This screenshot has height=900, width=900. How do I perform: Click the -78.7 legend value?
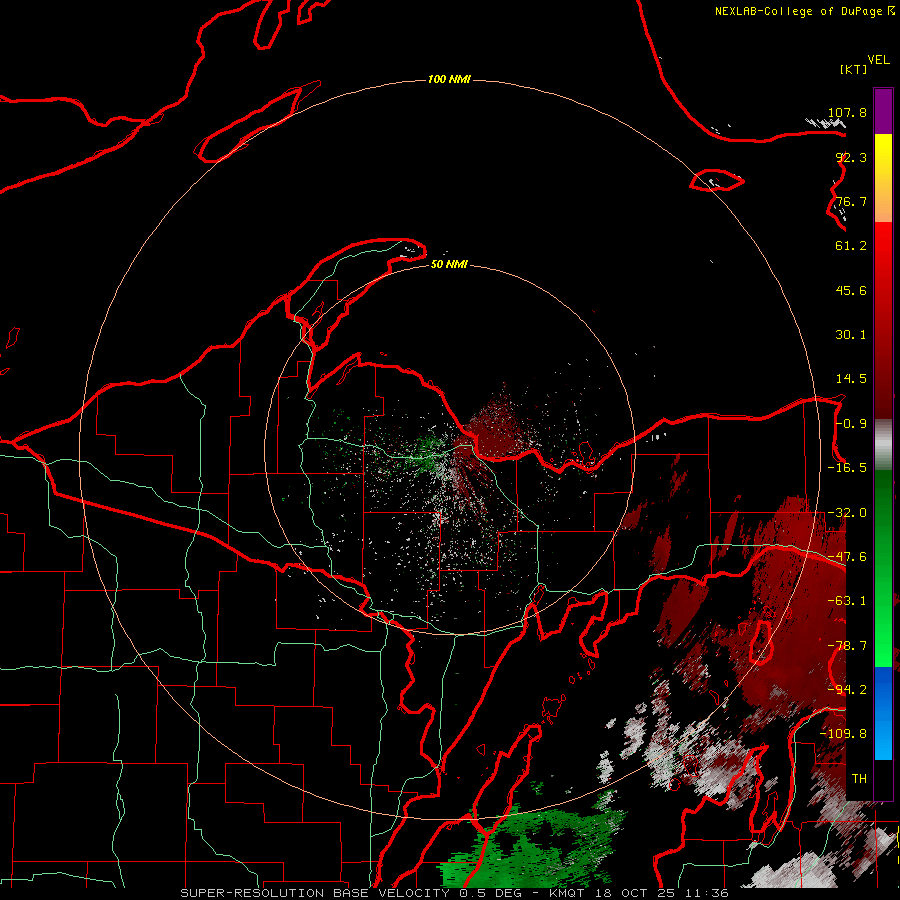tap(847, 646)
